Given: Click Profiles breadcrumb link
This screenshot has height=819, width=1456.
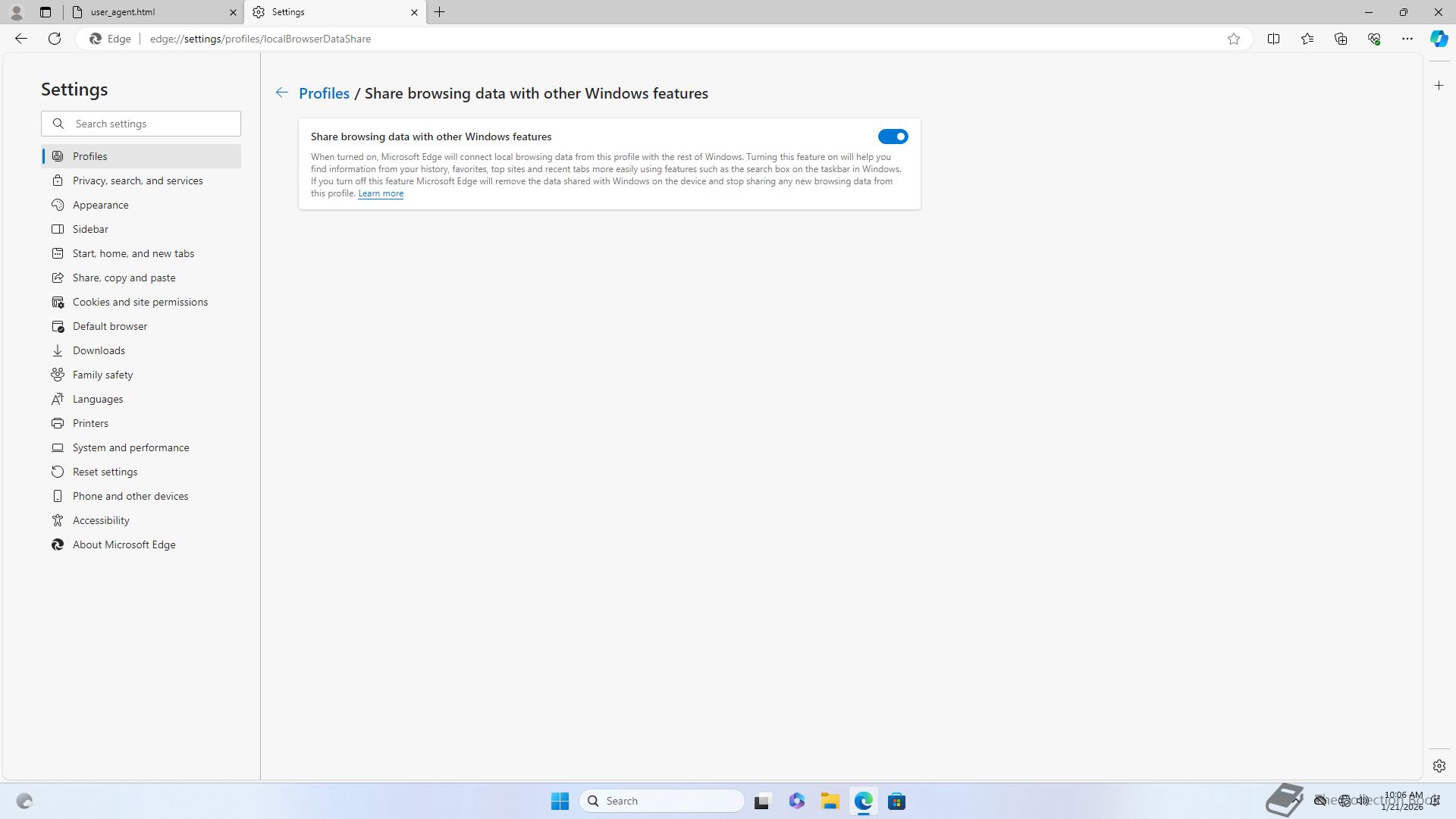Looking at the screenshot, I should click(x=324, y=93).
